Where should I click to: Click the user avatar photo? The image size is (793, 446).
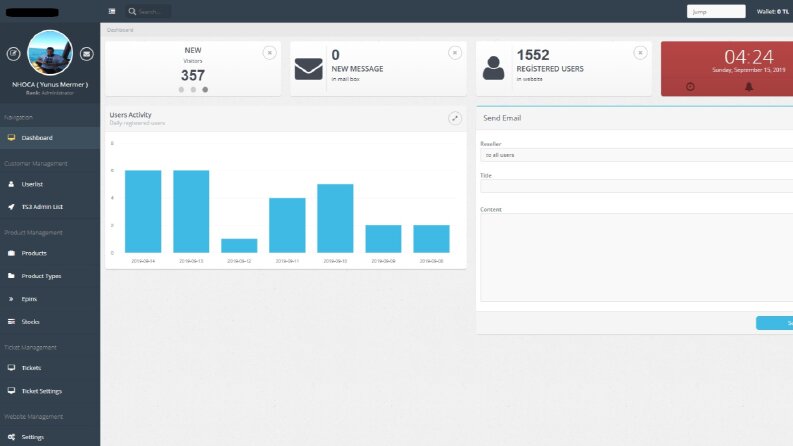tap(50, 53)
